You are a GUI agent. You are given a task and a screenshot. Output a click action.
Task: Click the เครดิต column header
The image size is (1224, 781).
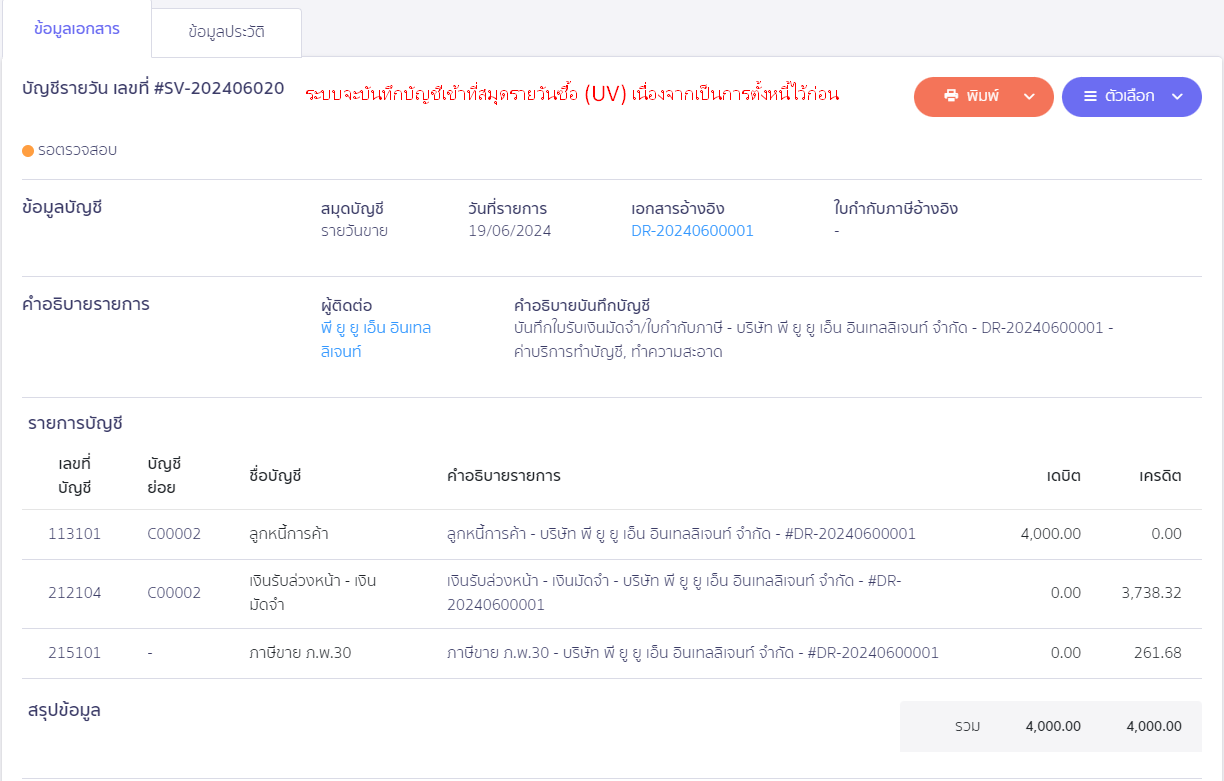tap(1161, 476)
